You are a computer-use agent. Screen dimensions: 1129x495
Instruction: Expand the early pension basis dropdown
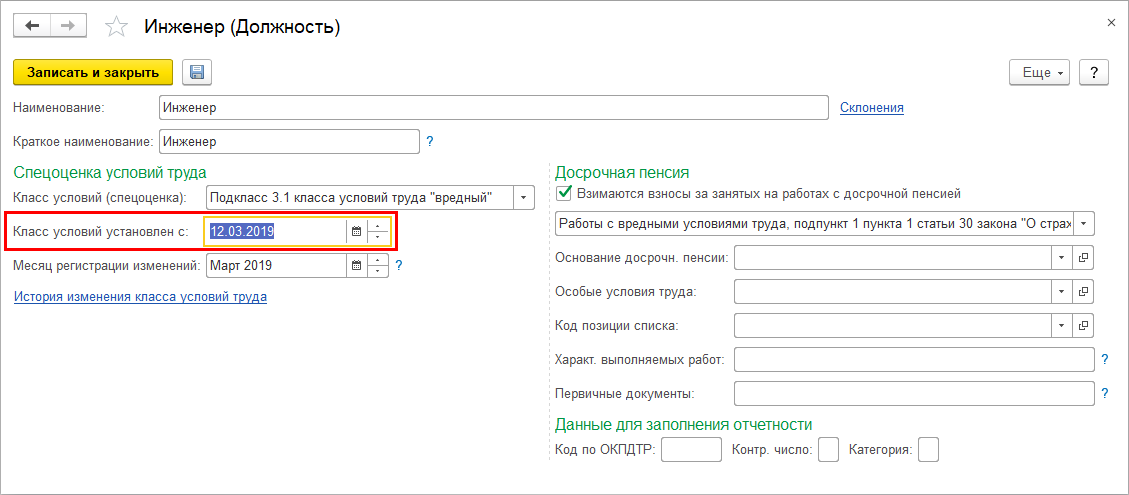[1060, 258]
